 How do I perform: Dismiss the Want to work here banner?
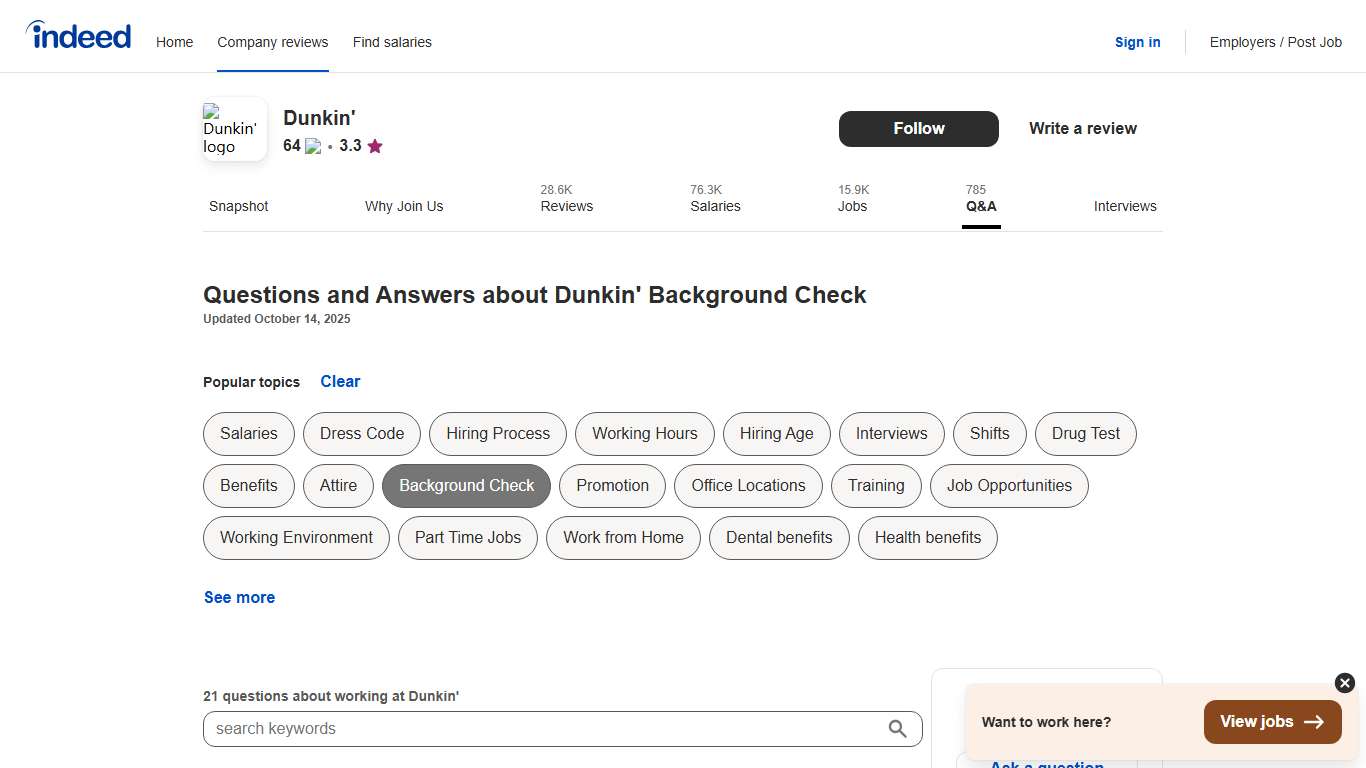click(1343, 683)
